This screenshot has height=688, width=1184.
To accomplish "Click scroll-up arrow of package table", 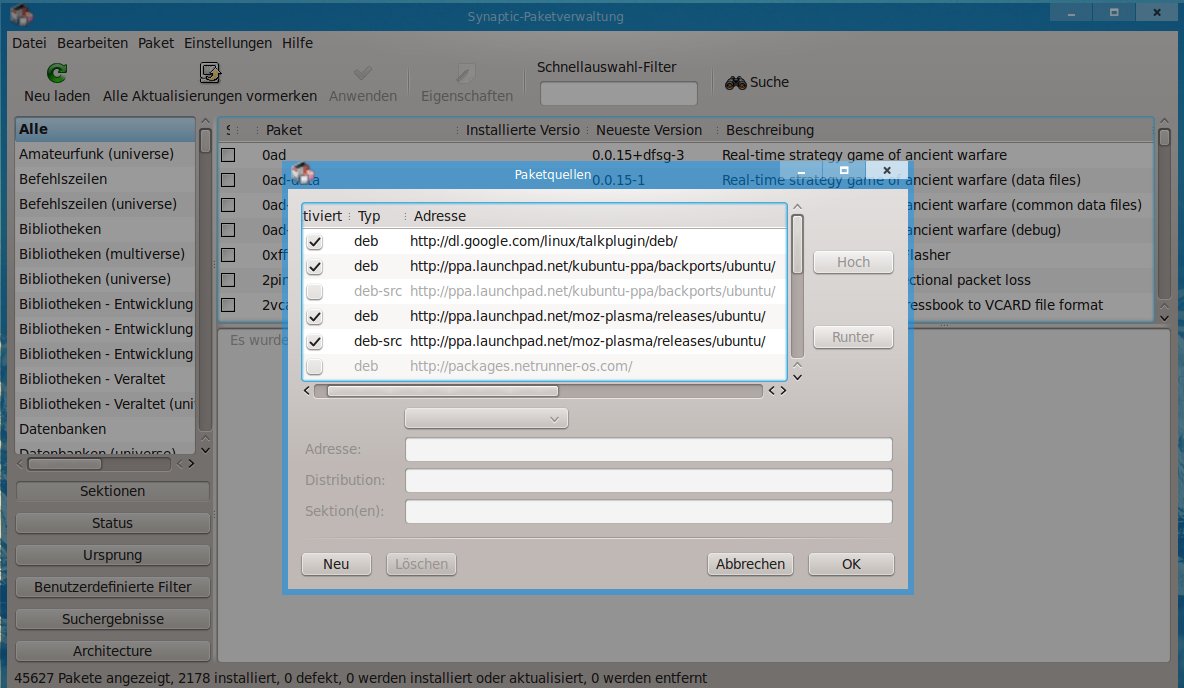I will click(1164, 121).
